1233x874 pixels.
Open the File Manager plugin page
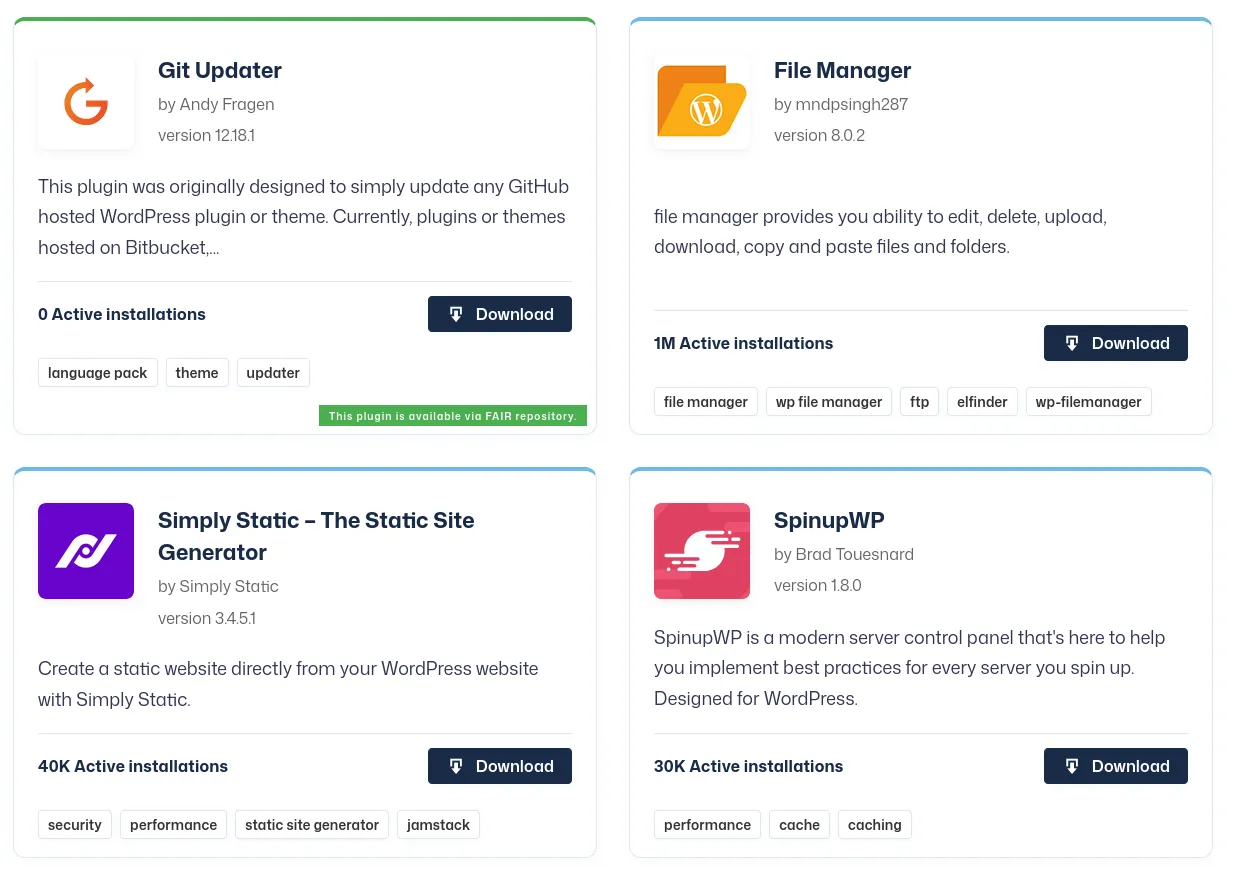(x=842, y=70)
